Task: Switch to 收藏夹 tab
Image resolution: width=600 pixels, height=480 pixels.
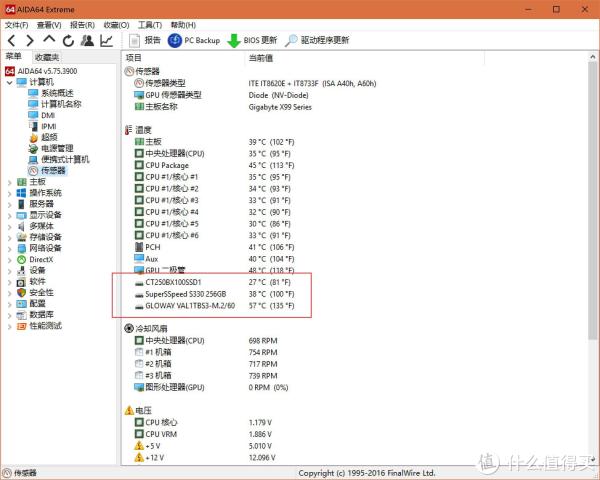Action: (x=47, y=57)
